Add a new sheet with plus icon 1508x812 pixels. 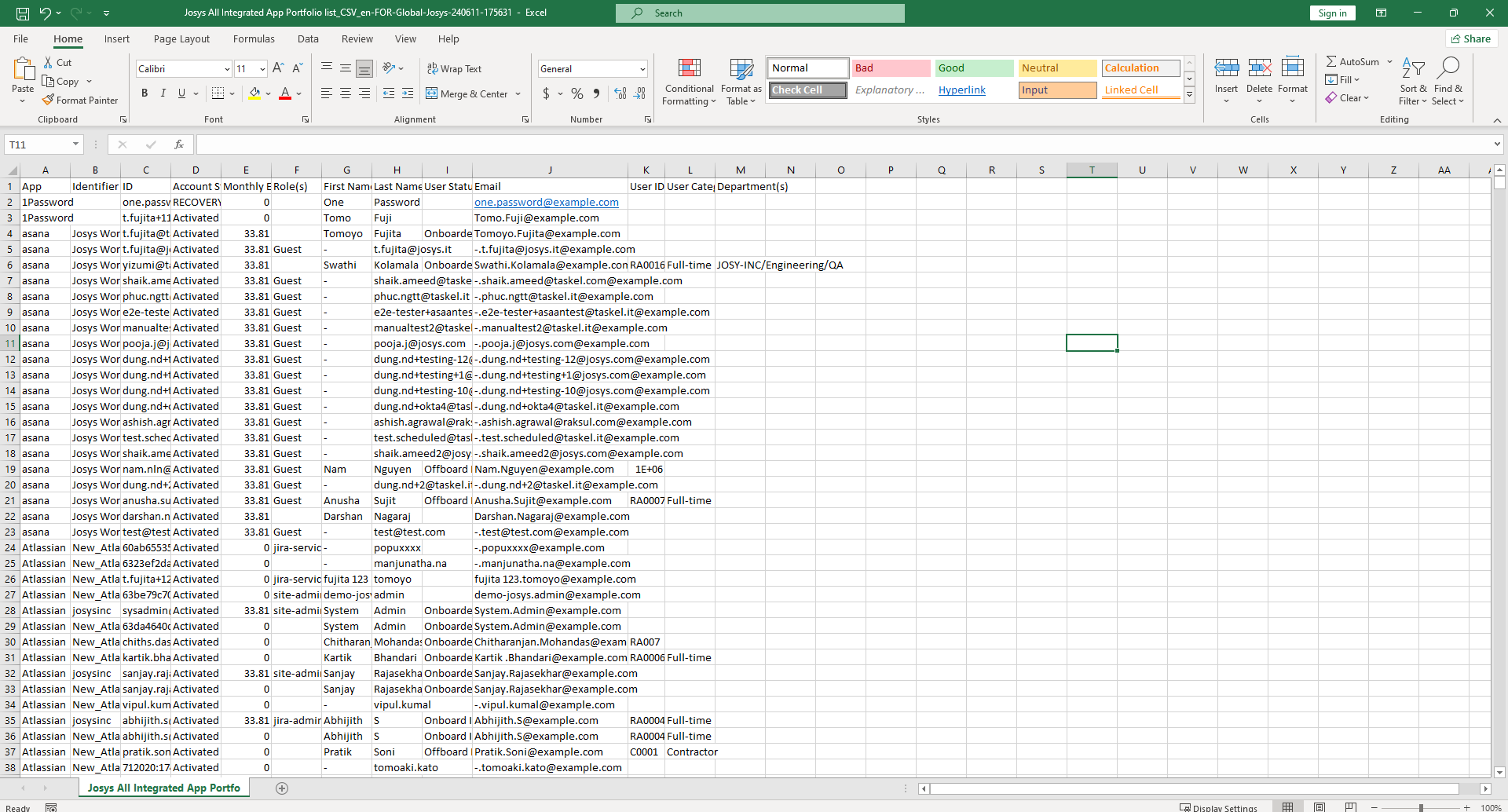pos(282,788)
